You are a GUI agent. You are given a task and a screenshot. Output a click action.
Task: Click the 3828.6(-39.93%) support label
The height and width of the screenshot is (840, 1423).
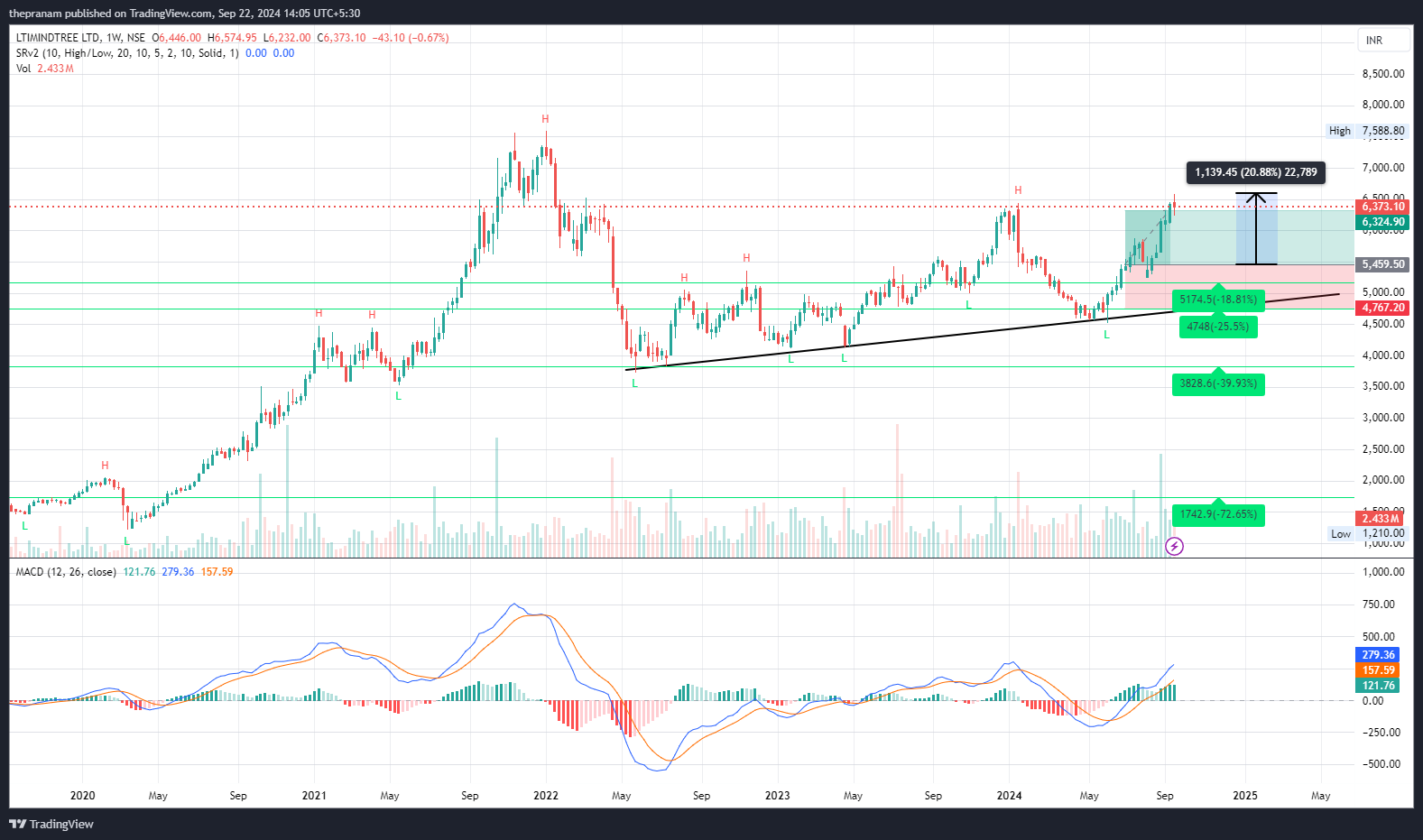pos(1218,384)
